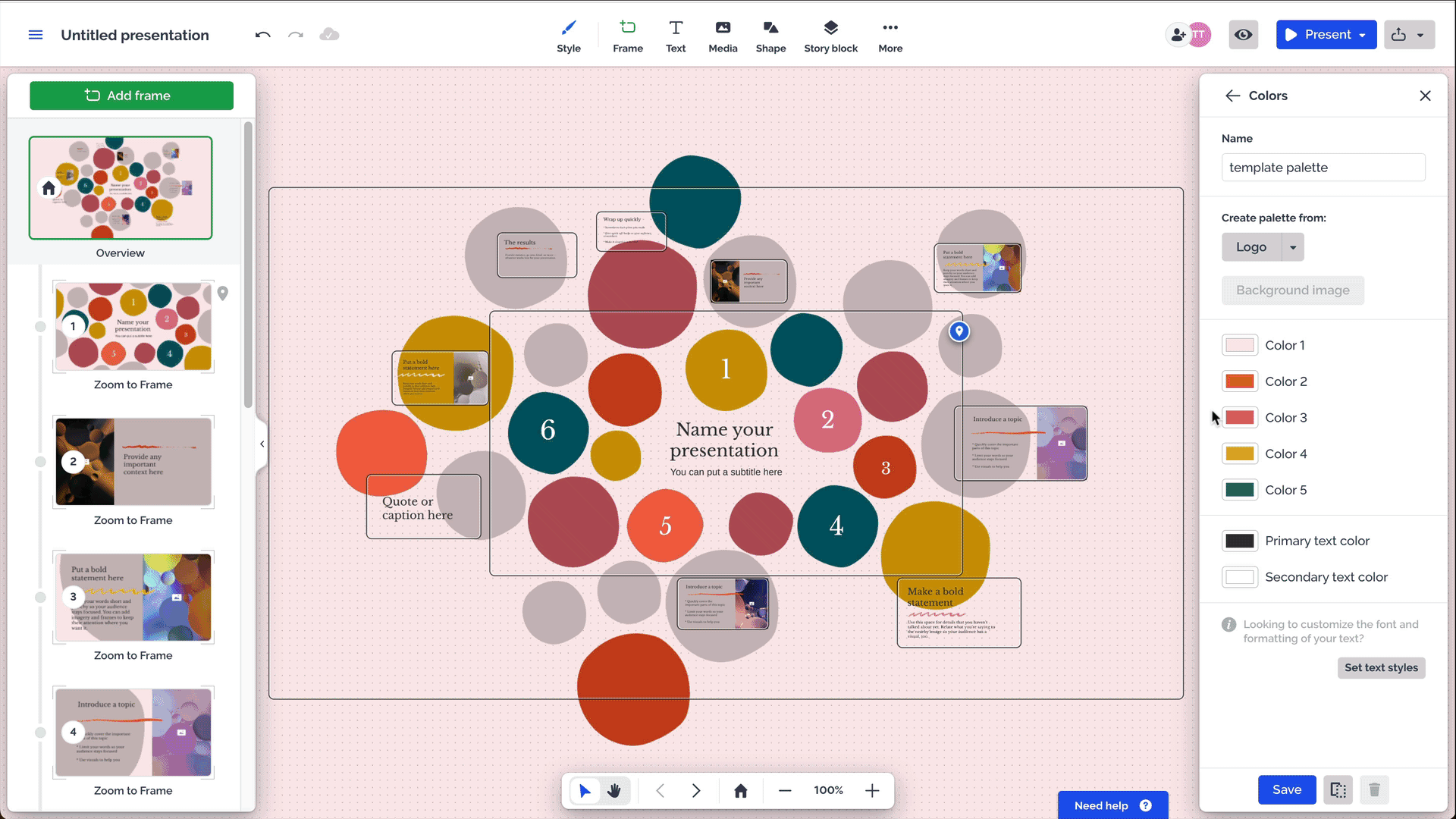Collapse the left frames sidebar
Image resolution: width=1456 pixels, height=819 pixels.
pos(262,444)
